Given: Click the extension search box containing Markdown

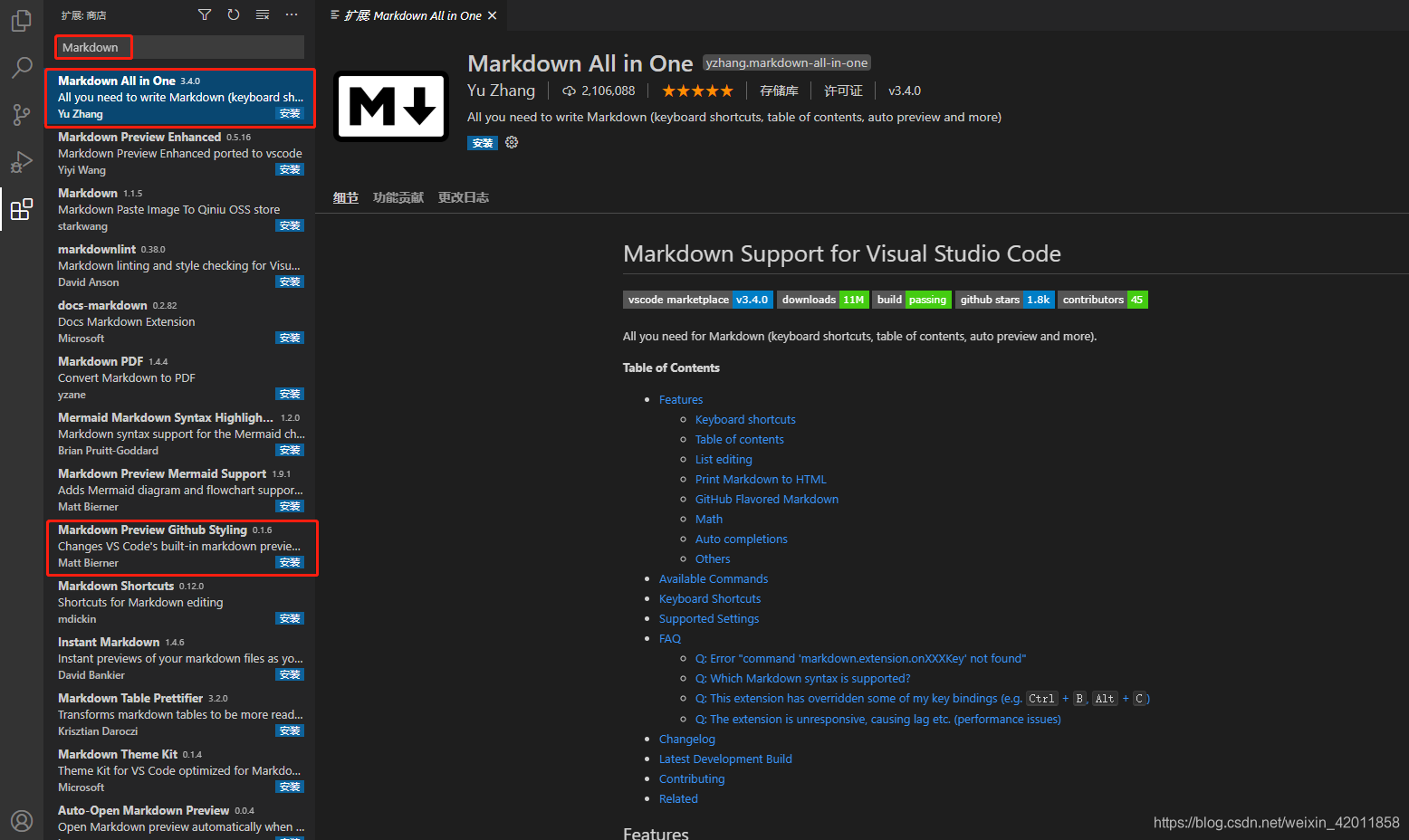Looking at the screenshot, I should pyautogui.click(x=179, y=47).
